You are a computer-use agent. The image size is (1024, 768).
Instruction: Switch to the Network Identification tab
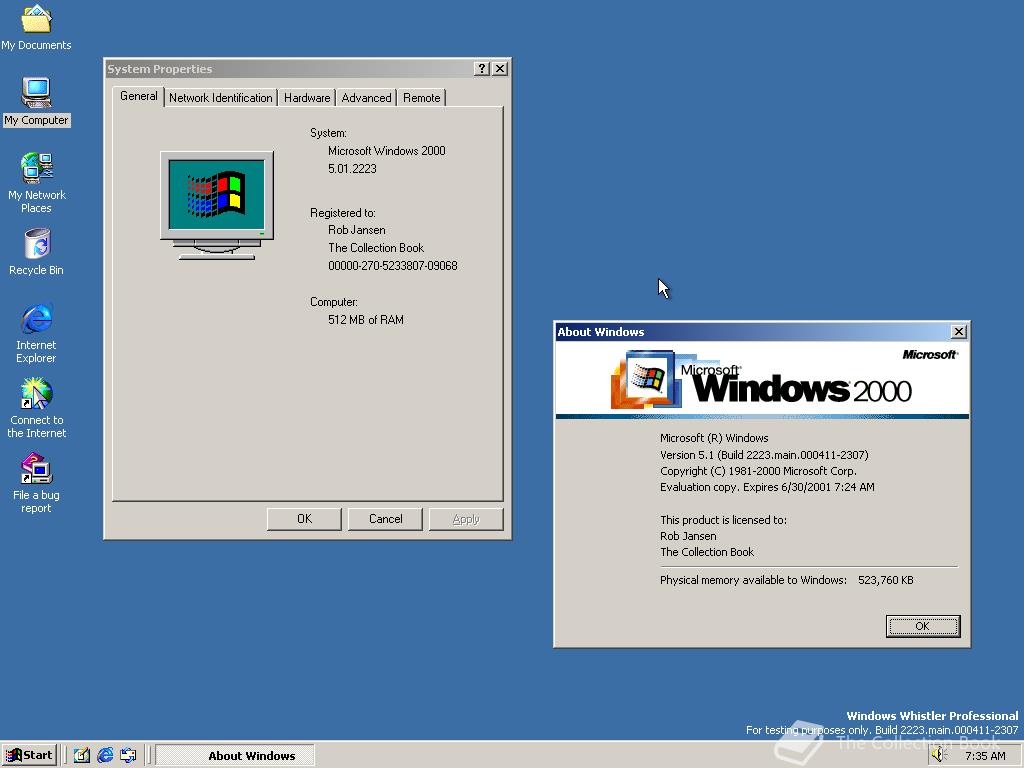point(221,98)
